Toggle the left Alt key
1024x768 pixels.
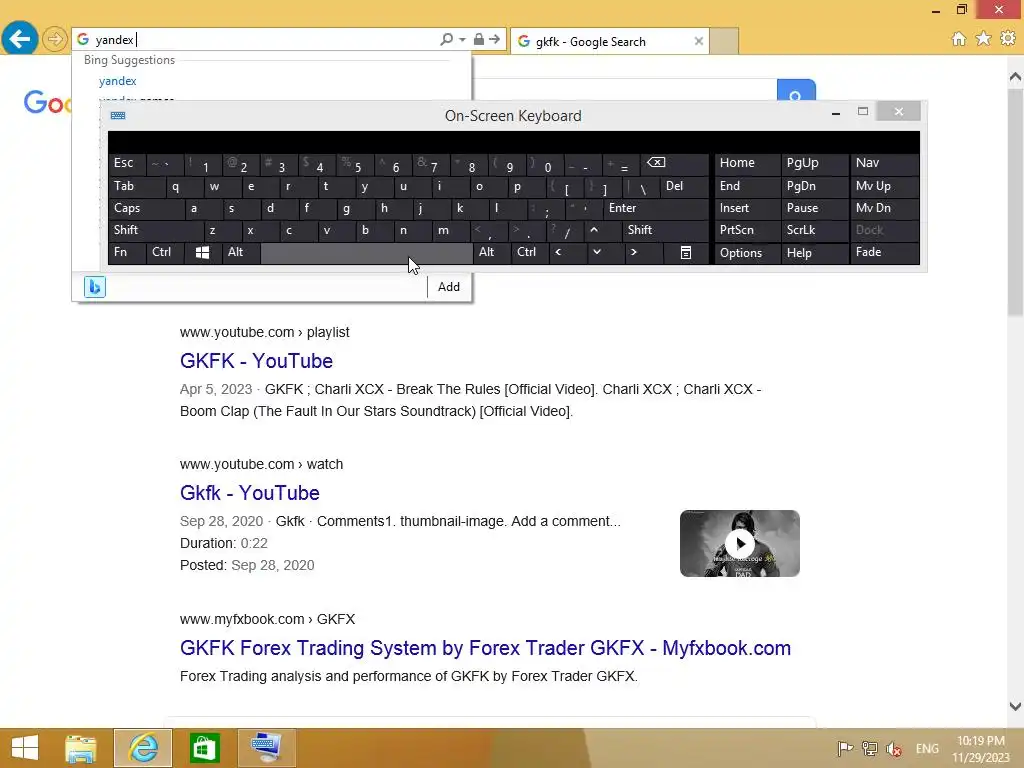point(241,253)
